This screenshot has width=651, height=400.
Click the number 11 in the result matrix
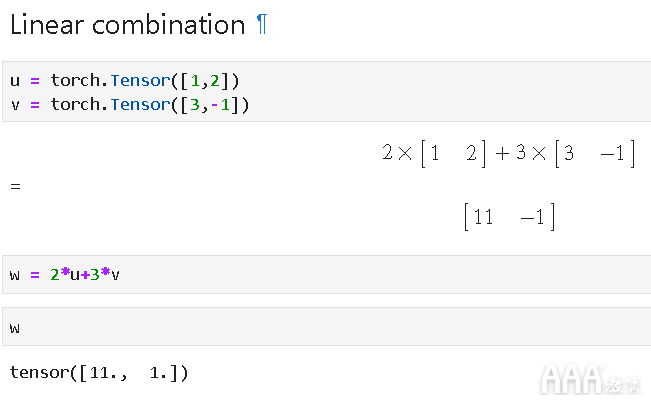(x=483, y=217)
